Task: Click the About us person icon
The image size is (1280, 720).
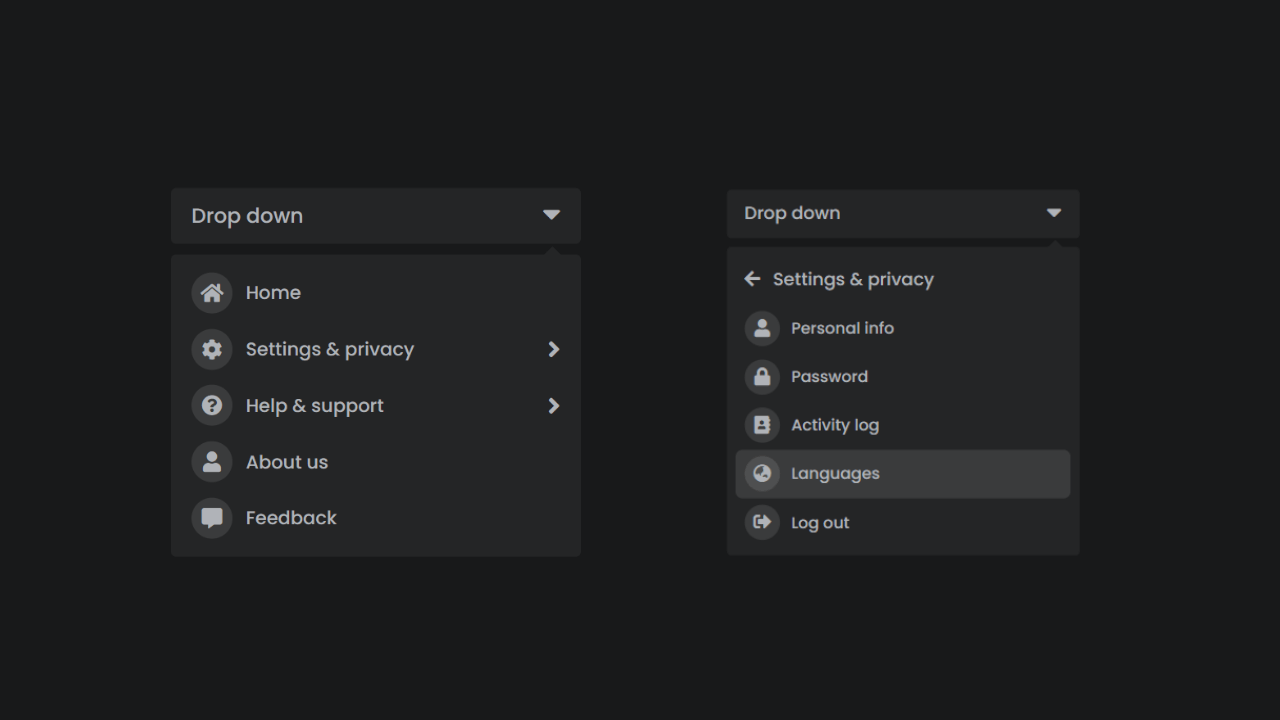Action: pyautogui.click(x=212, y=461)
